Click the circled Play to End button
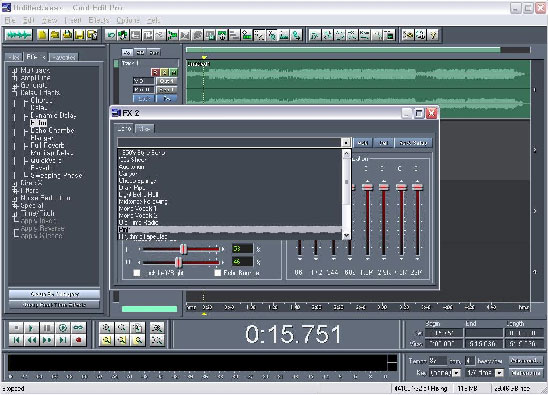548x395 pixels. (63, 328)
